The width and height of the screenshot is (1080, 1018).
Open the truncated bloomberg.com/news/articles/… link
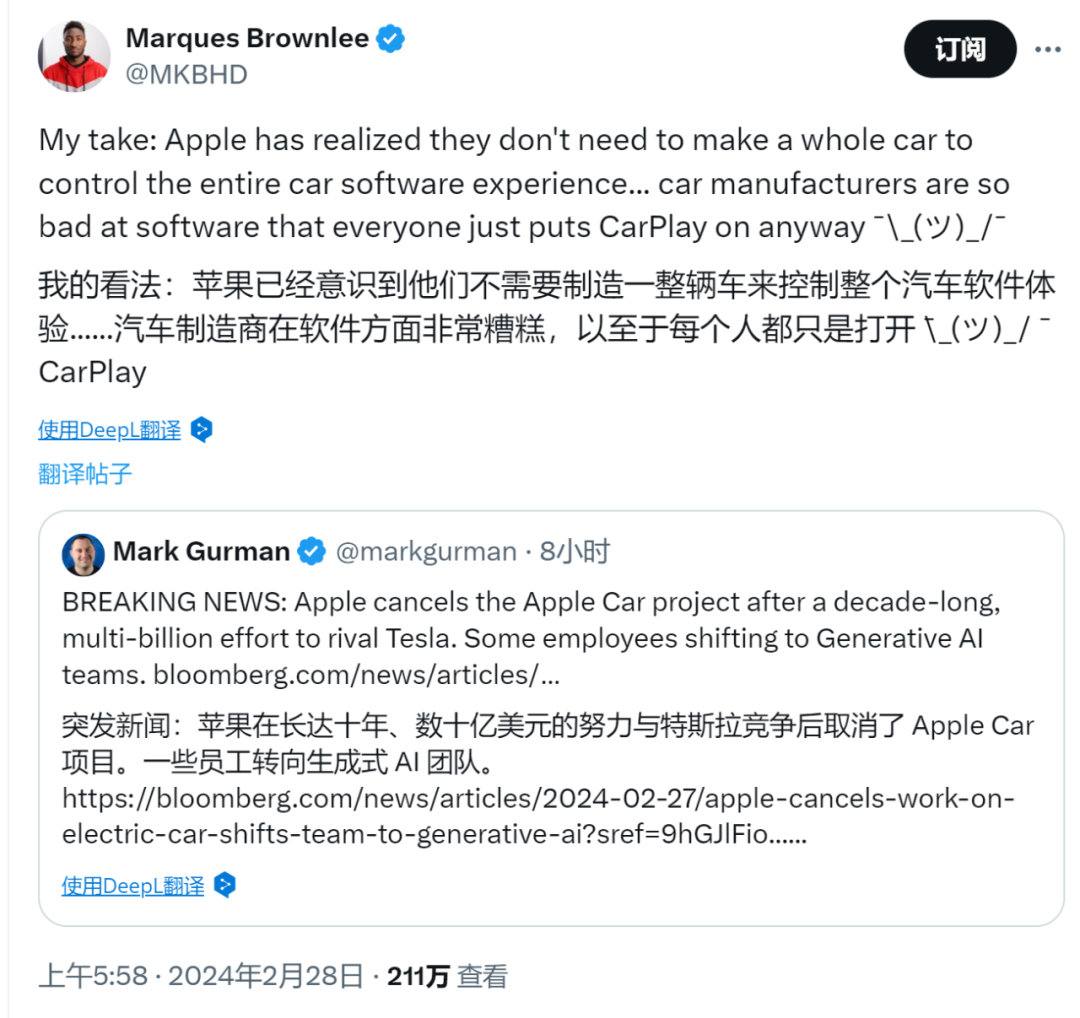[x=356, y=674]
